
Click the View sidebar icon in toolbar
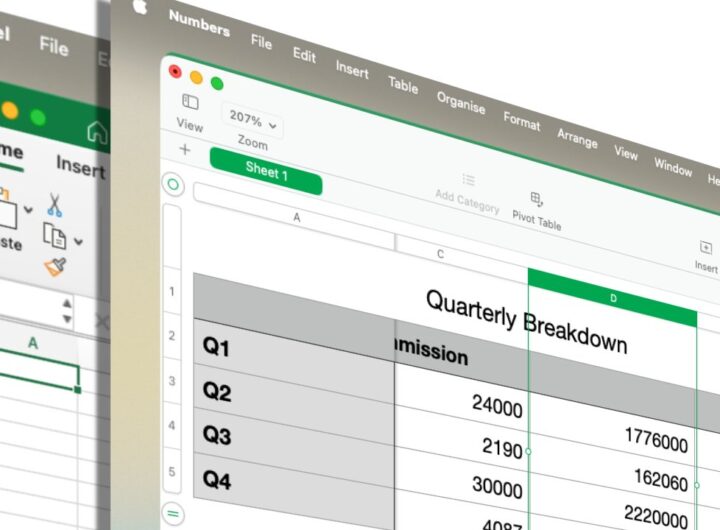[x=190, y=102]
